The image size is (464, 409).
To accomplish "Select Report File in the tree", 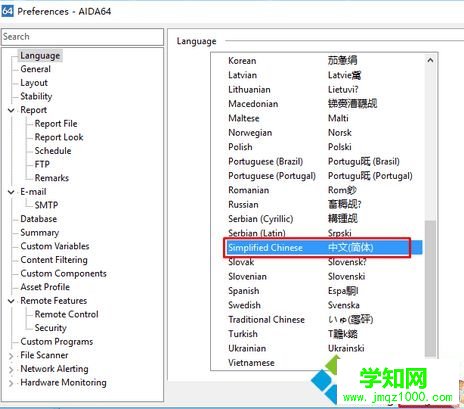I will 56,124.
